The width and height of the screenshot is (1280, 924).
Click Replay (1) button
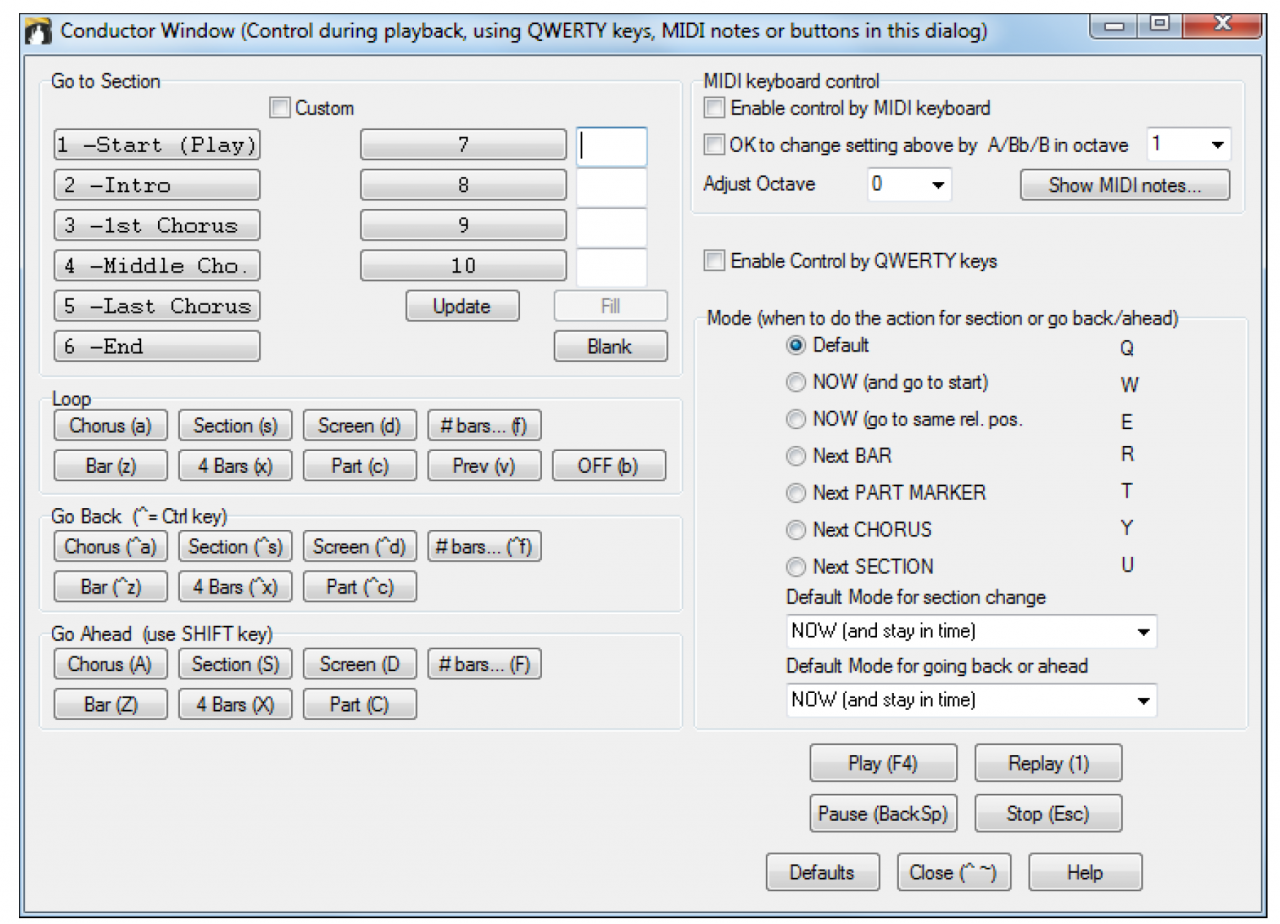[1048, 763]
